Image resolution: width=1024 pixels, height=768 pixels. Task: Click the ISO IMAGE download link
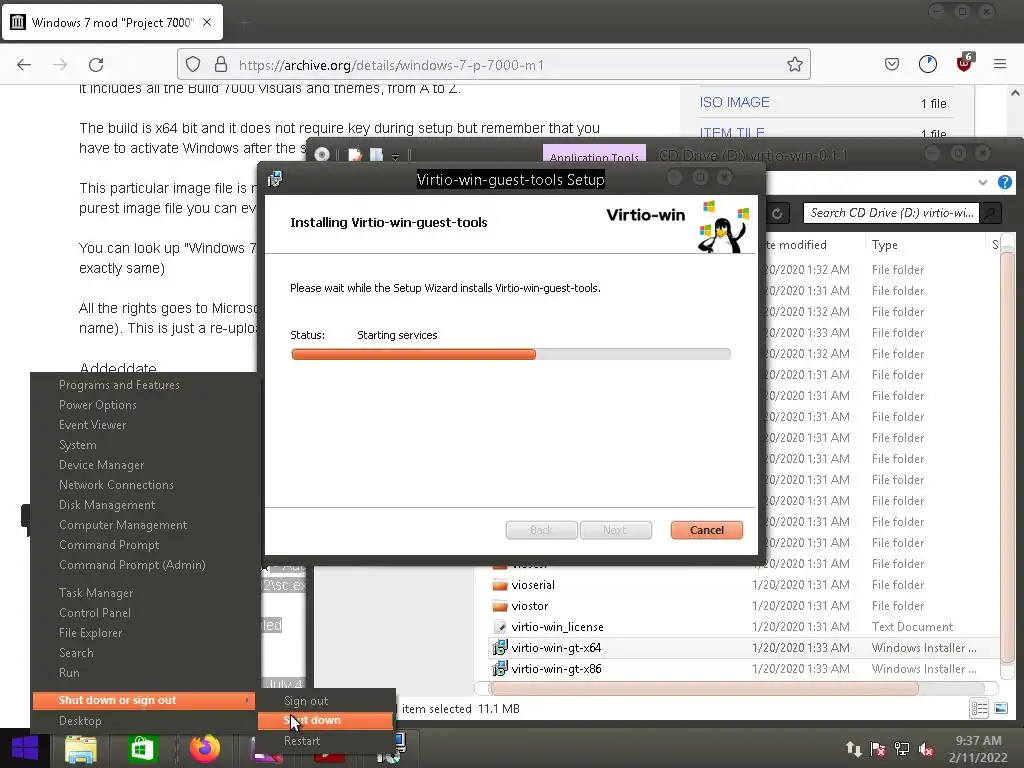click(x=735, y=102)
